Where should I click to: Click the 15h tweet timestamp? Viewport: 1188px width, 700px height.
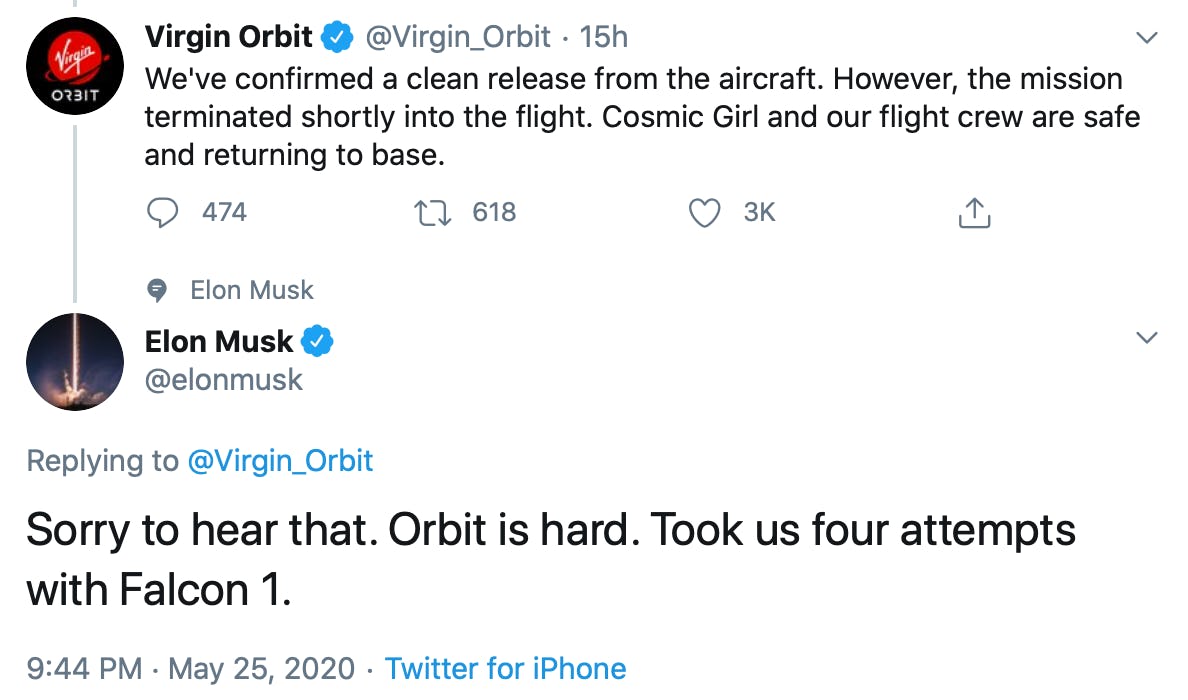coord(604,38)
